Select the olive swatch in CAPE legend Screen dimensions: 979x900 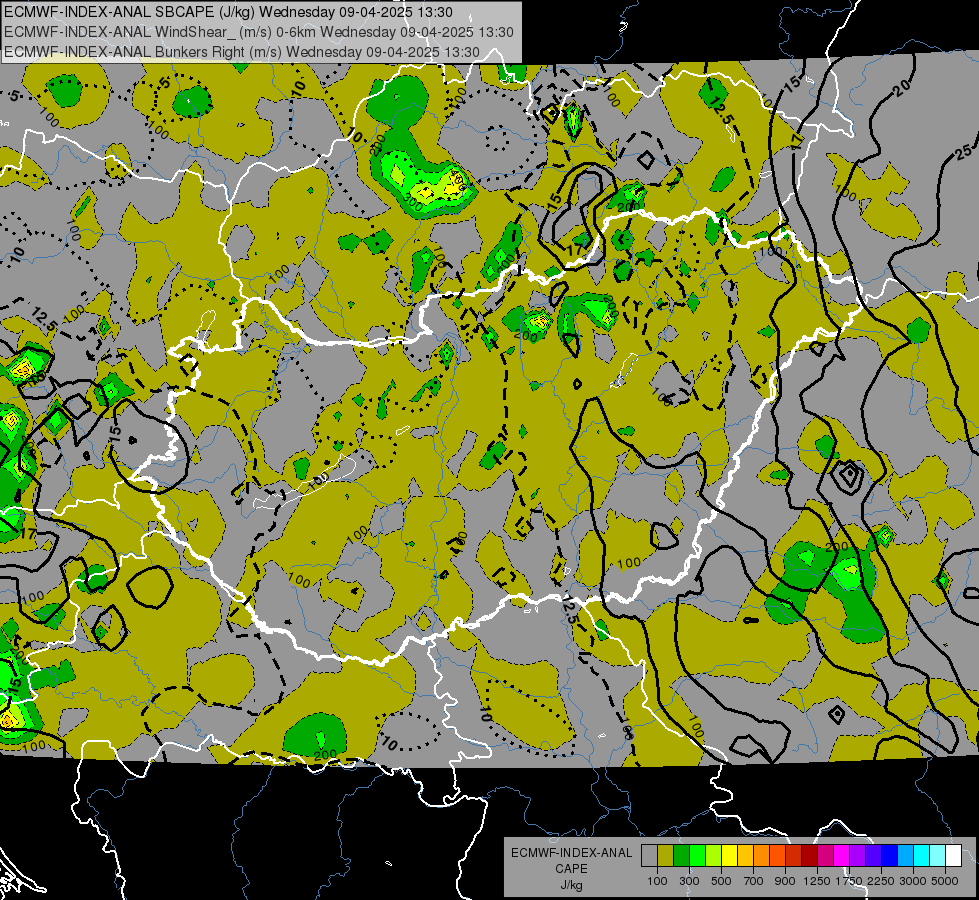click(665, 855)
